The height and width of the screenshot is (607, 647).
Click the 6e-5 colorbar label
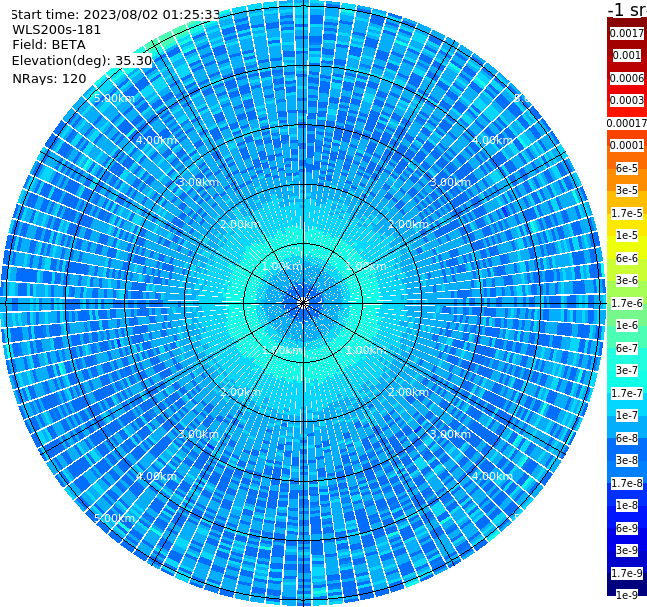tap(627, 168)
